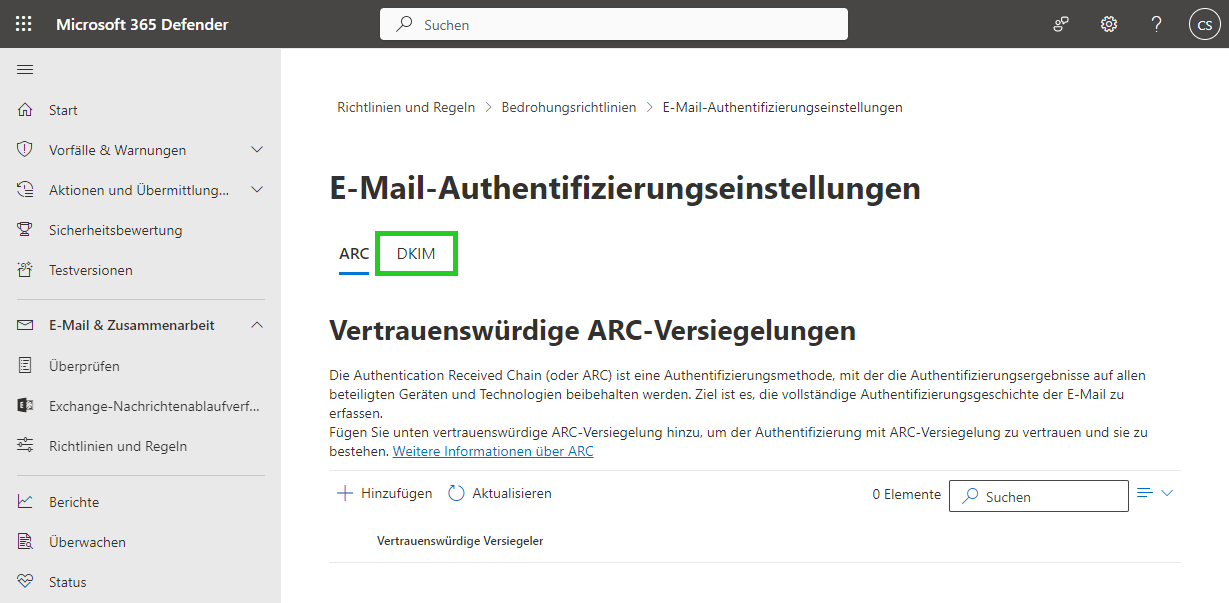Open the CS account avatar

pos(1204,24)
